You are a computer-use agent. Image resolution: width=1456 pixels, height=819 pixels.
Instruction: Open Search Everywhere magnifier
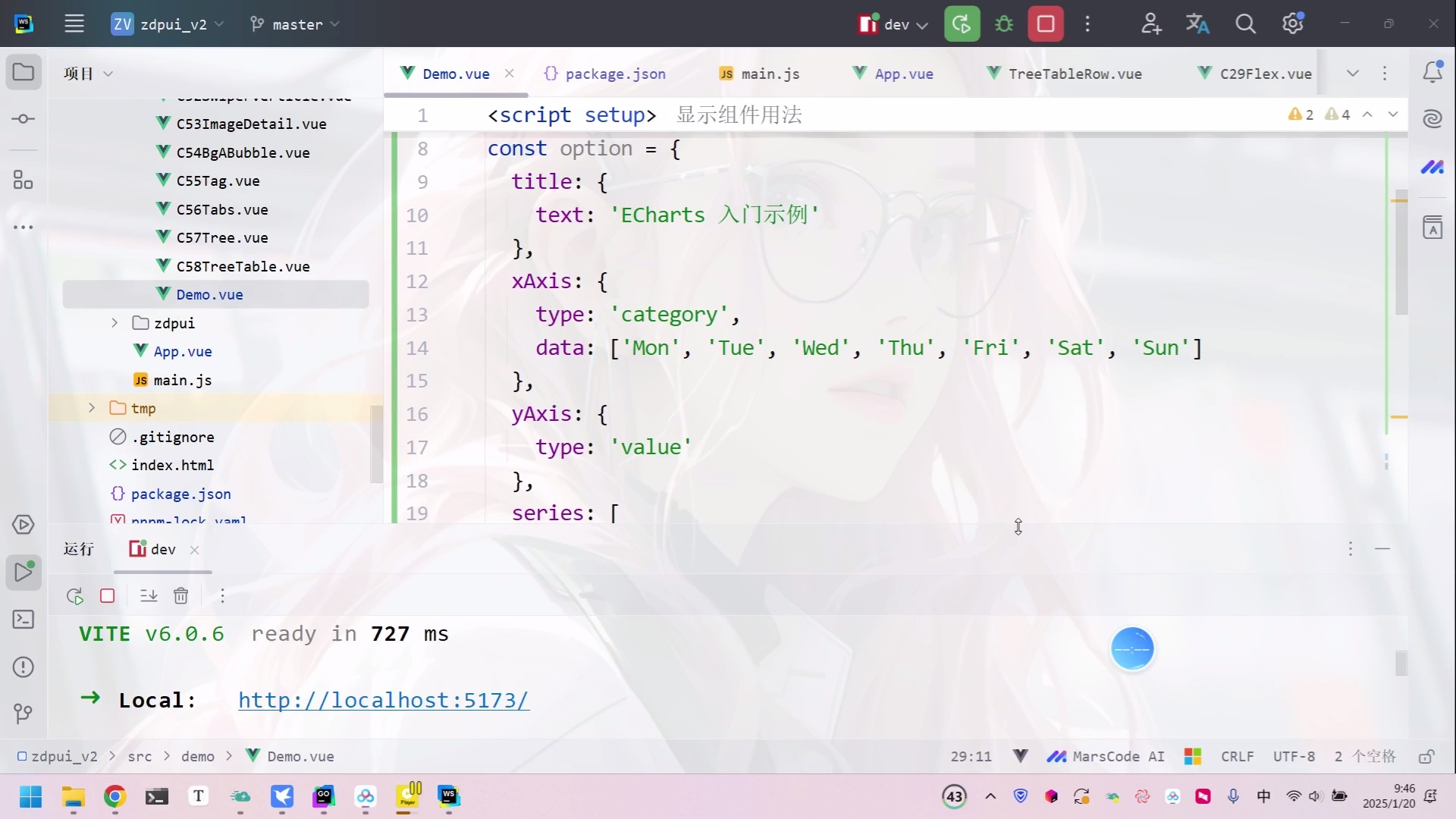point(1245,24)
